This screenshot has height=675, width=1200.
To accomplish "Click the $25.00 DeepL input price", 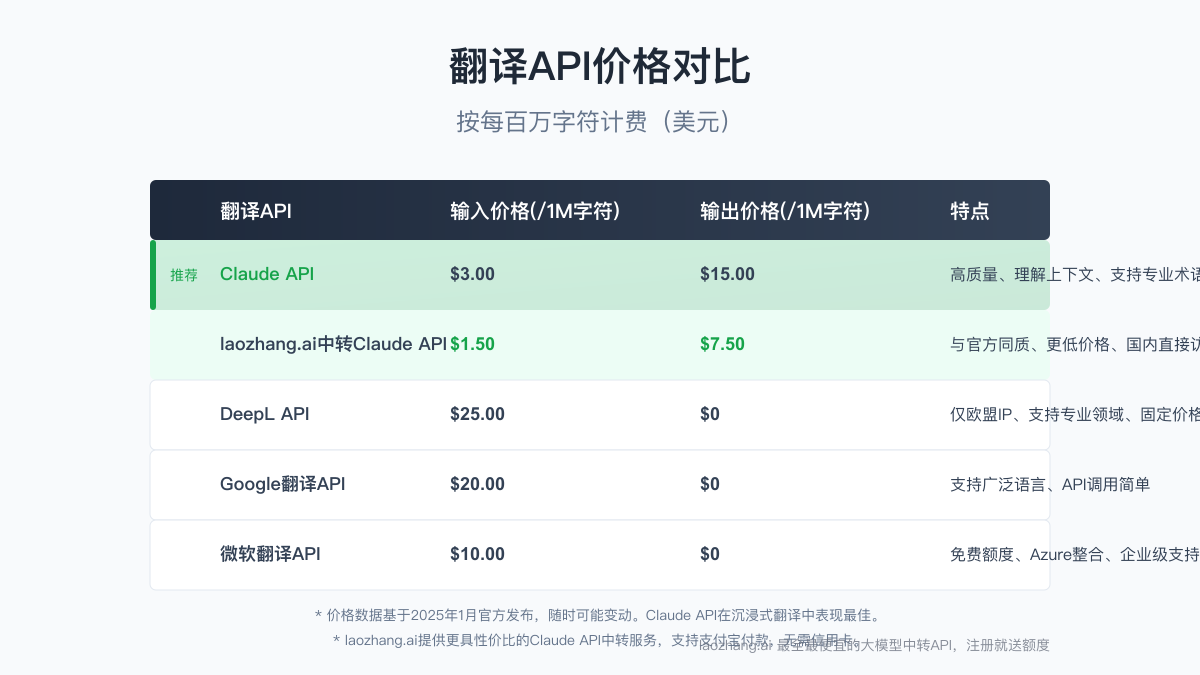I will [x=477, y=414].
